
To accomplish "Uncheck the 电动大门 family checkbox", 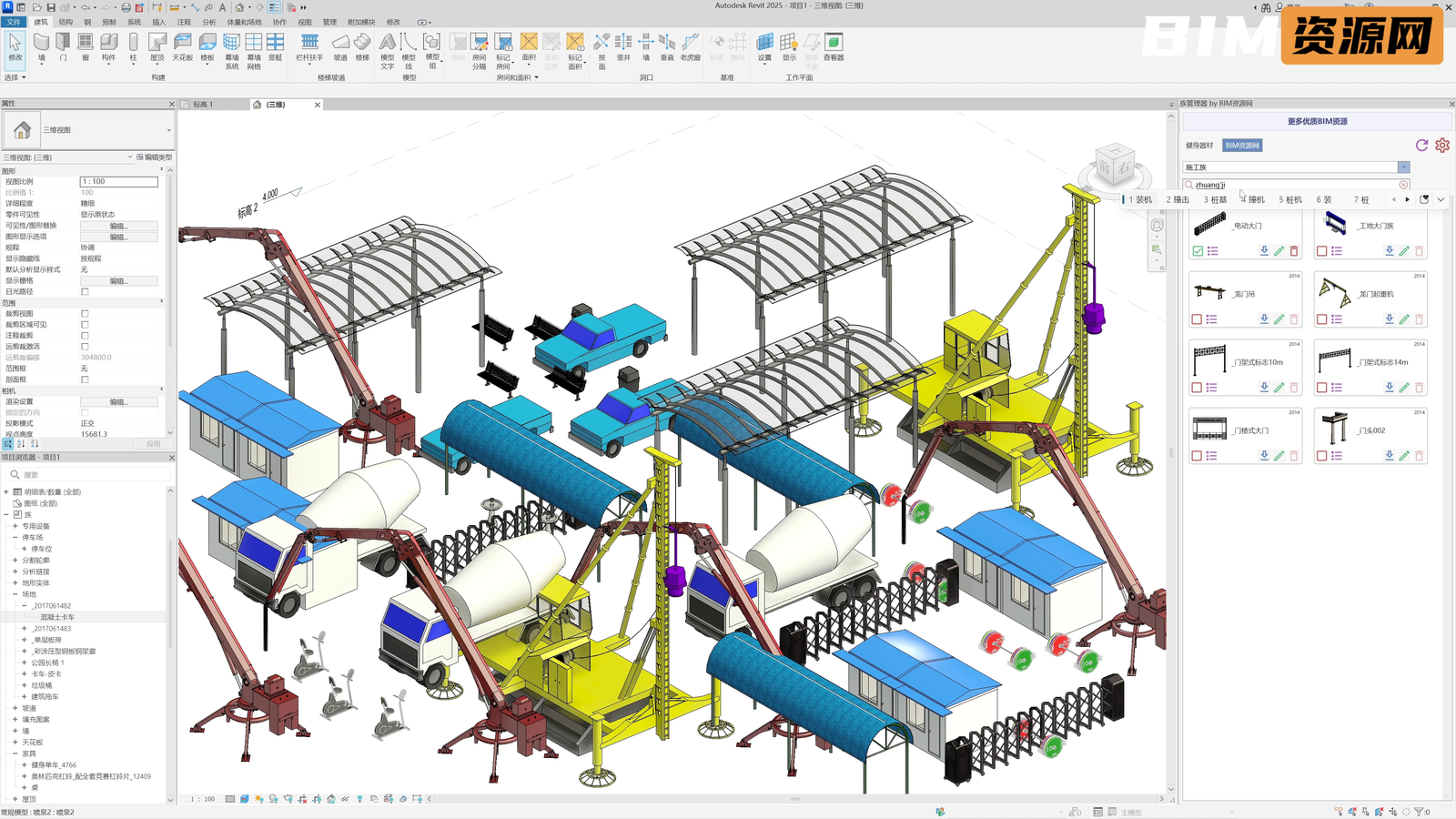I will click(x=1198, y=251).
